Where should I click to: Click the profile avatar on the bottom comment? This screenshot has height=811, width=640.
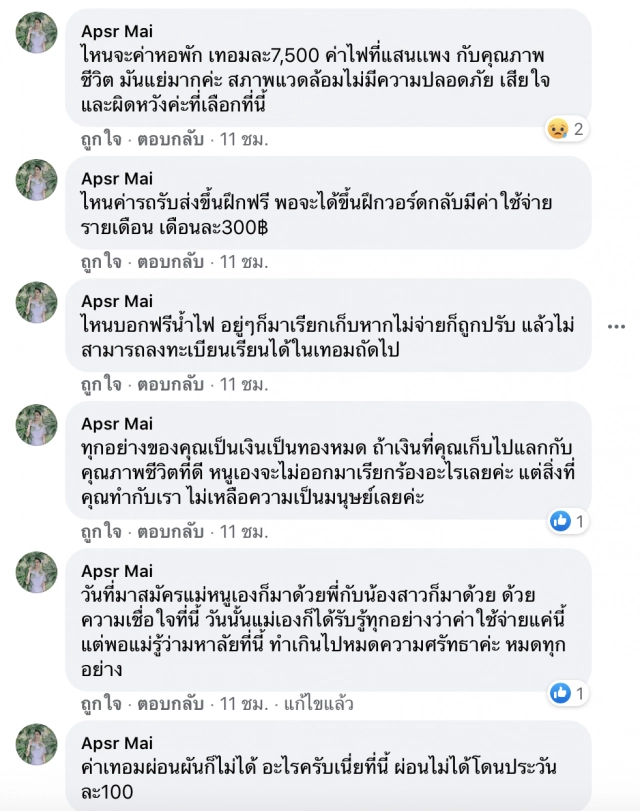point(39,743)
